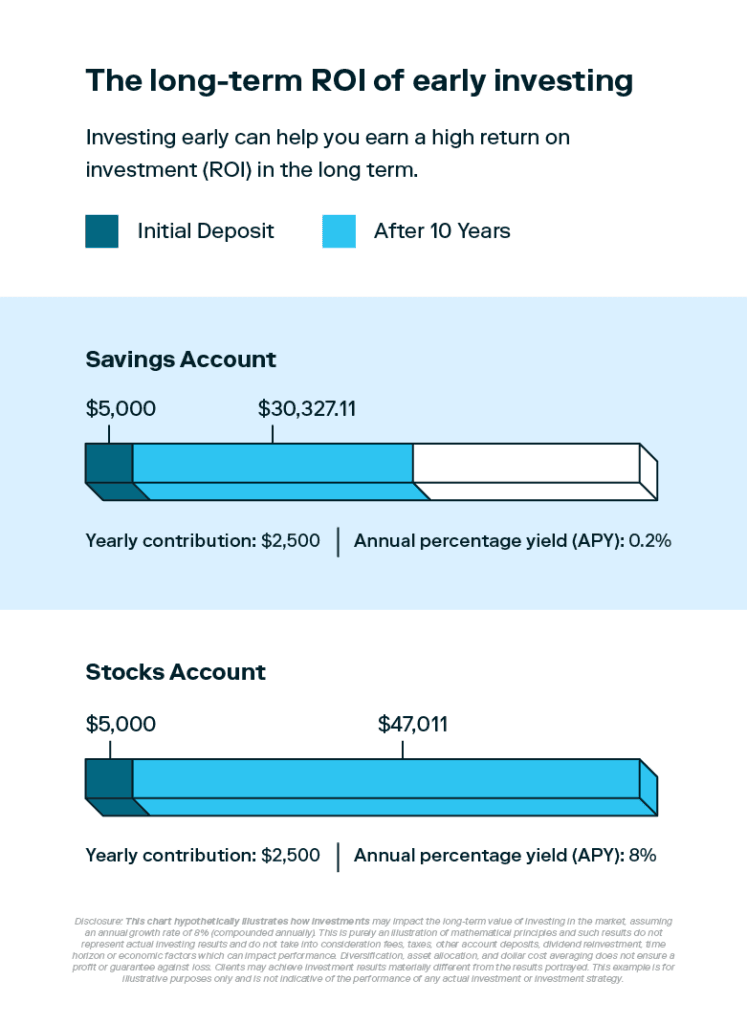This screenshot has width=747, height=1024.
Task: Click the dark teal segment of the Savings bar
Action: point(109,463)
